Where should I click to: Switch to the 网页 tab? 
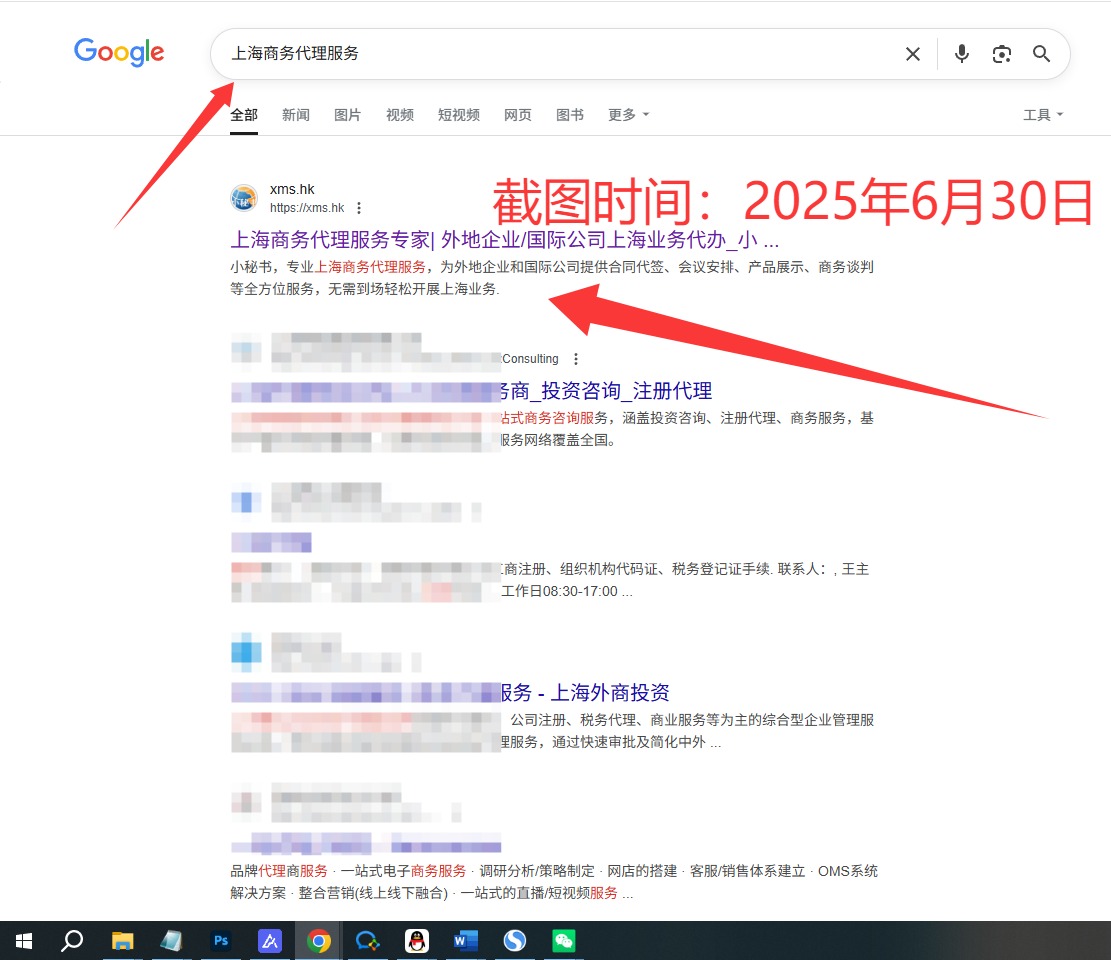click(x=517, y=115)
